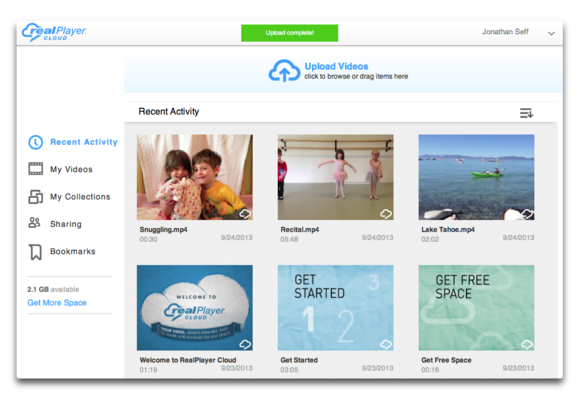Image resolution: width=580 pixels, height=399 pixels.
Task: Select Recent Activity in the sidebar
Action: [84, 142]
